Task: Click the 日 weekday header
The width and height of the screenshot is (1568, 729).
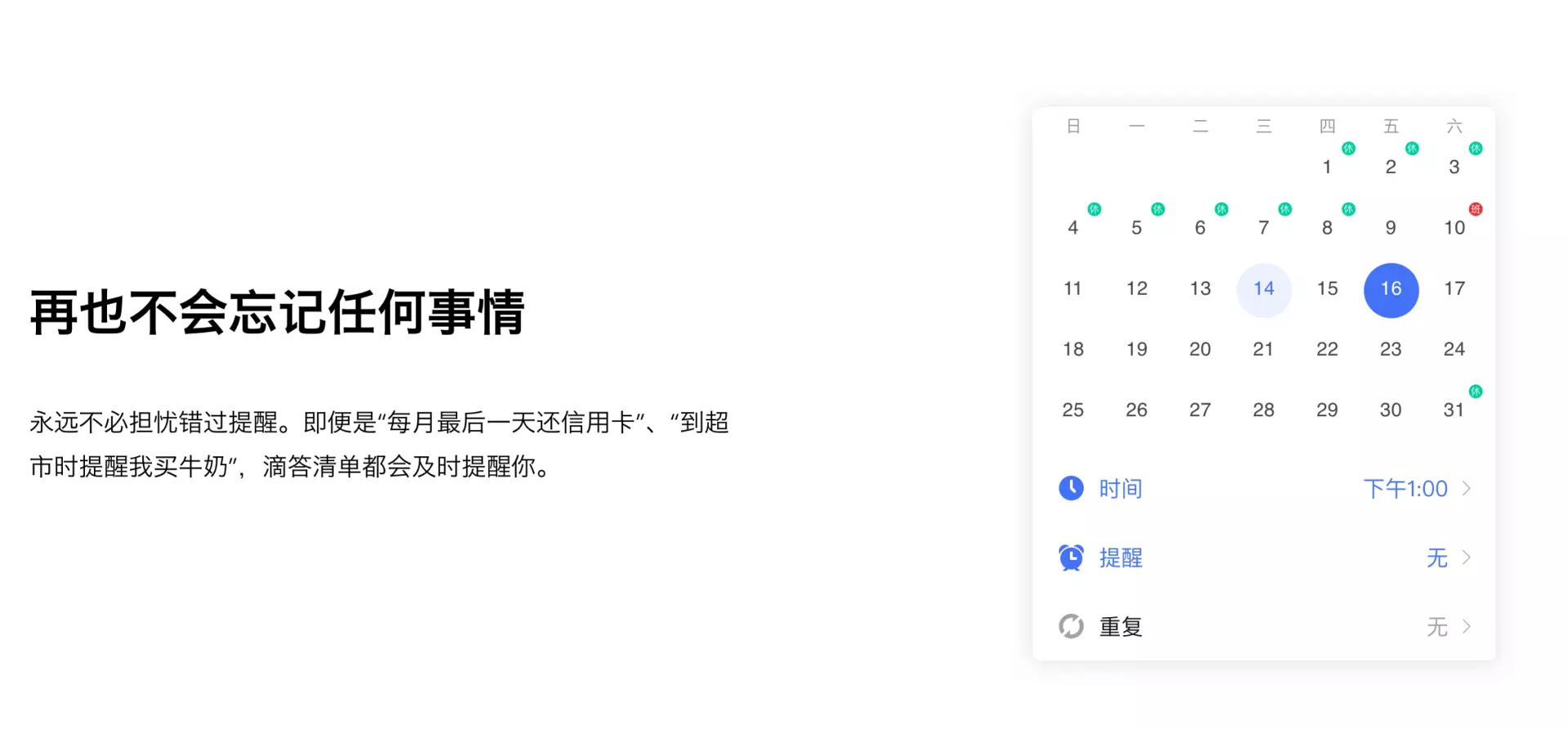Action: (1073, 126)
